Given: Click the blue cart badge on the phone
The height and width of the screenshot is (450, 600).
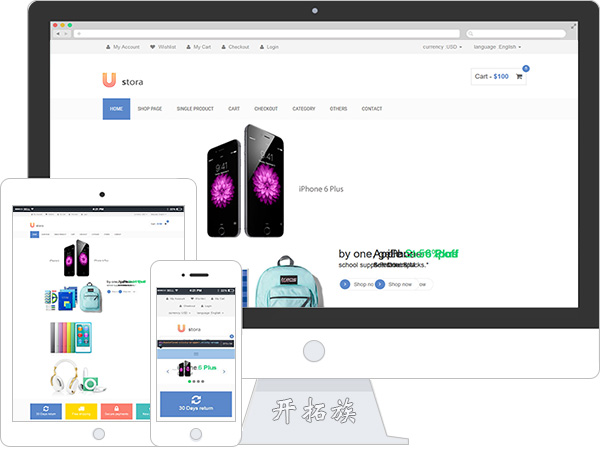Looking at the screenshot, I should [232, 336].
